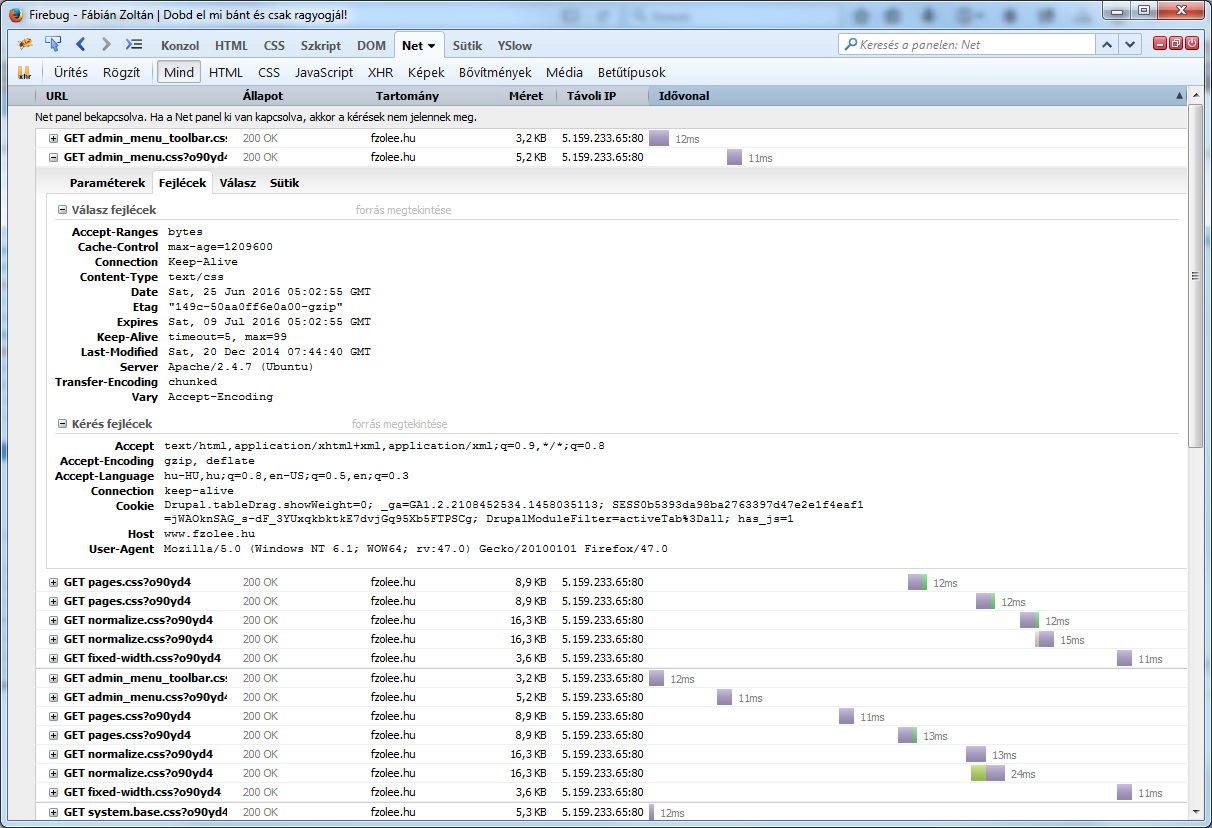Click forrás megtekintése beside Kérés fejlécek

pyautogui.click(x=400, y=424)
